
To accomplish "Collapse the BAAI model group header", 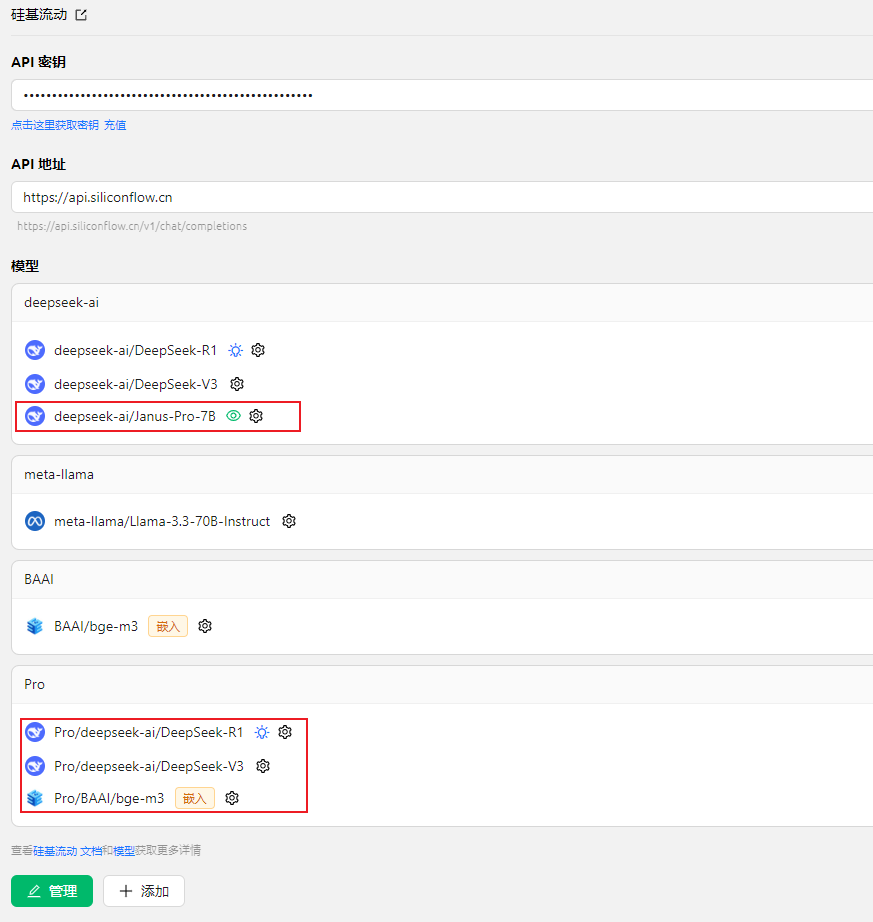I will [x=442, y=580].
